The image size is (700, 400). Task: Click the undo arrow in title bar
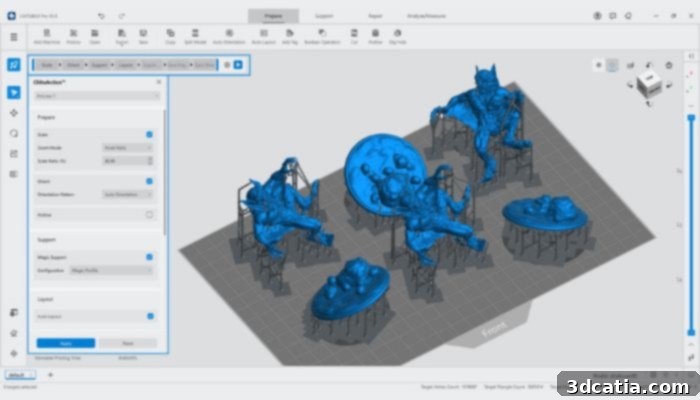click(x=101, y=16)
